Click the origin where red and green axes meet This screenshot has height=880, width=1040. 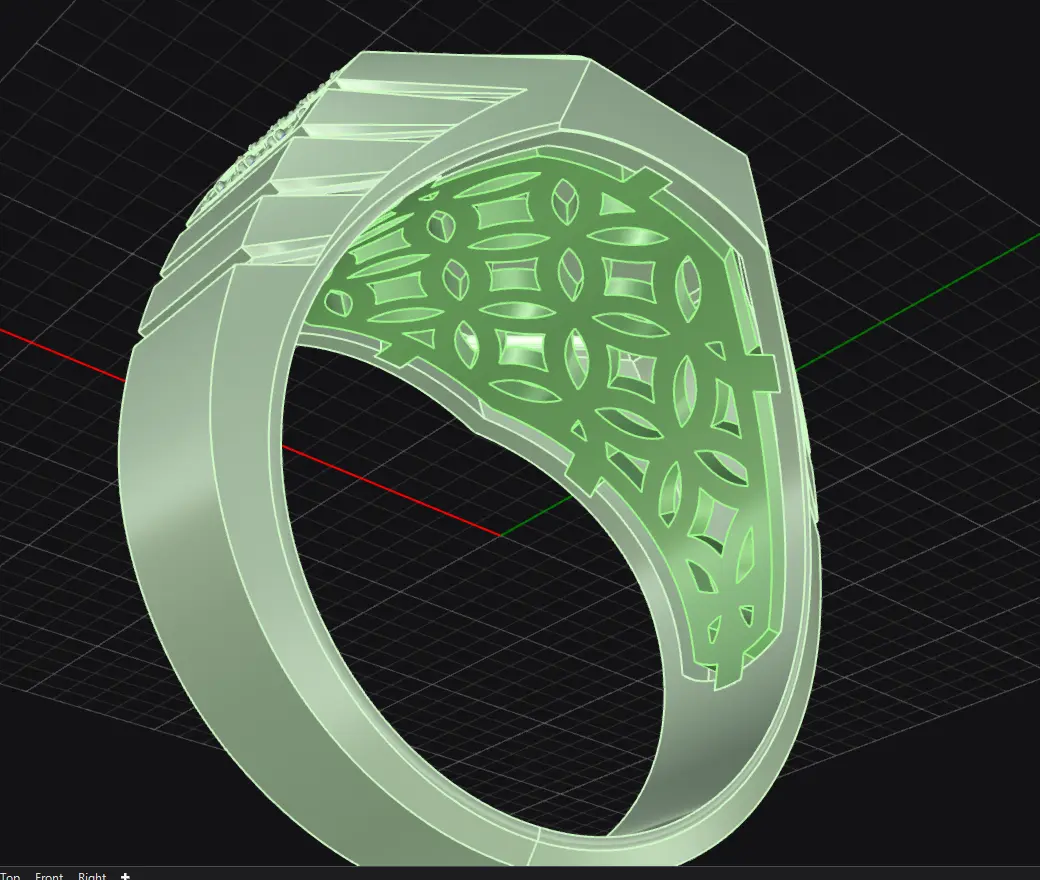tap(500, 535)
